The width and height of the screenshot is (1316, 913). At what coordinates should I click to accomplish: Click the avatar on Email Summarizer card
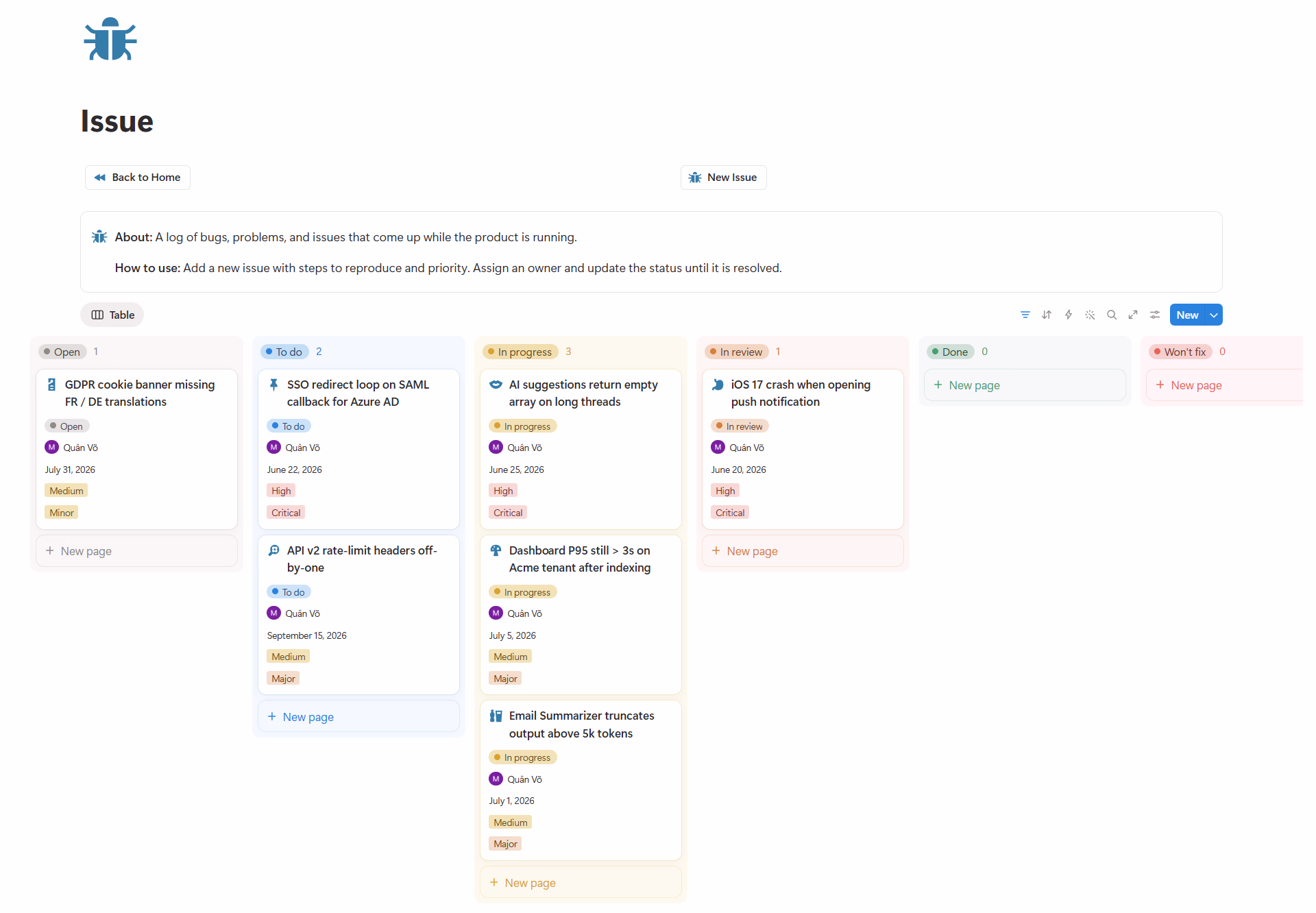coord(496,779)
